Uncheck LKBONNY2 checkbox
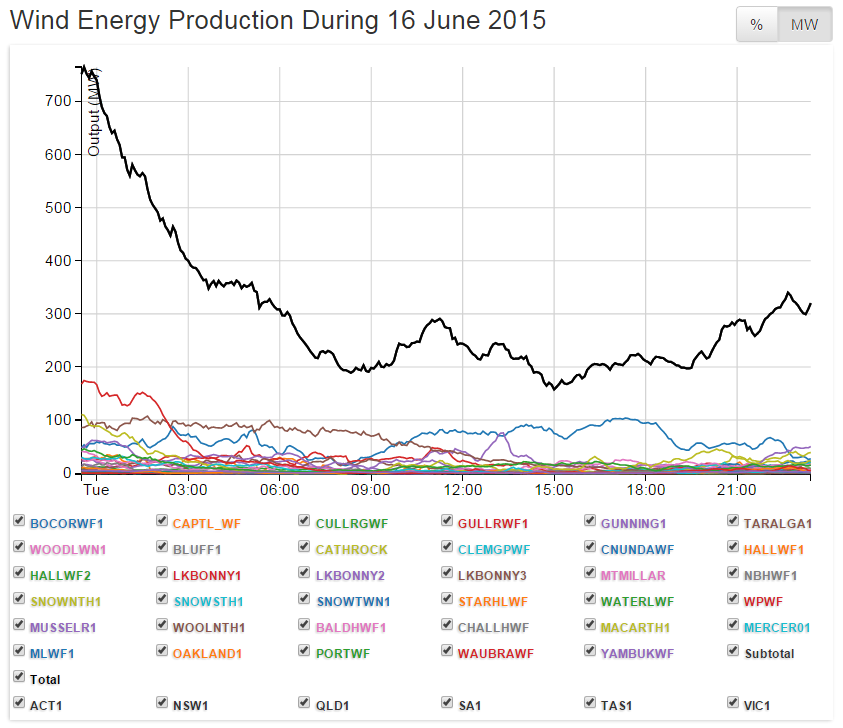Image resolution: width=843 pixels, height=728 pixels. 305,574
